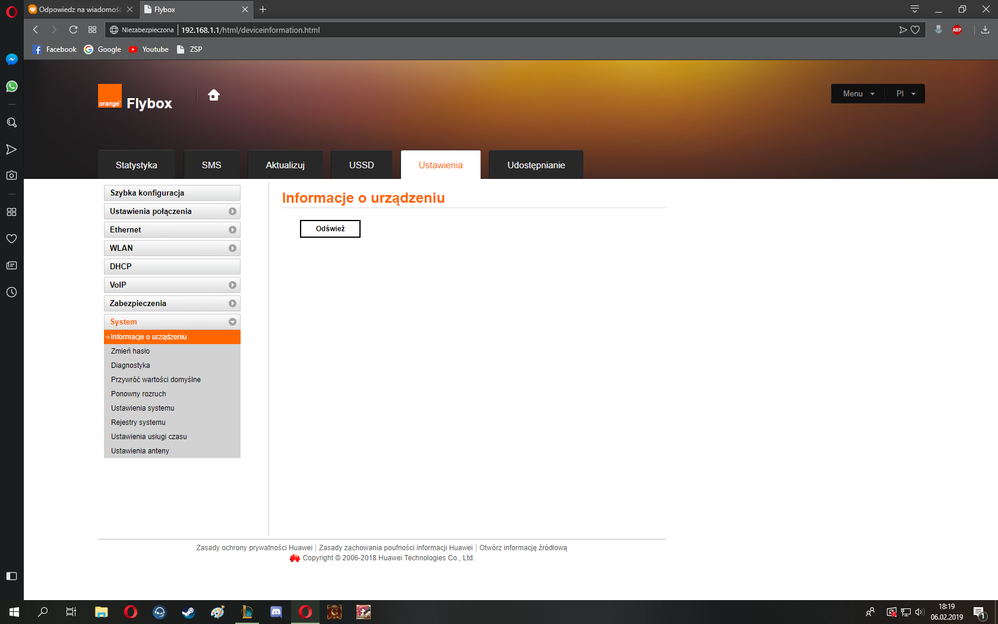Click the Opera sidebar history clock icon
Screen dimensions: 998x624
(x=11, y=292)
